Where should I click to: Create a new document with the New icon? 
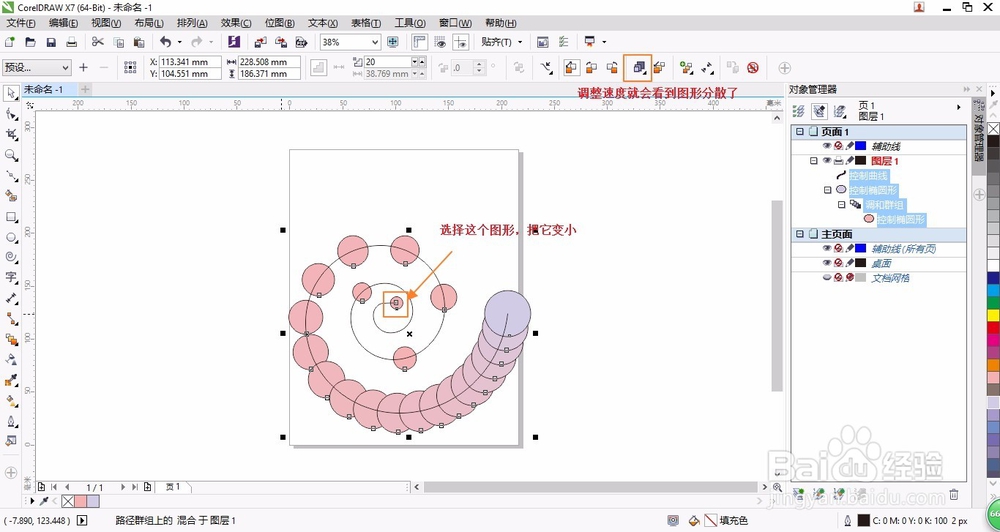tap(10, 42)
